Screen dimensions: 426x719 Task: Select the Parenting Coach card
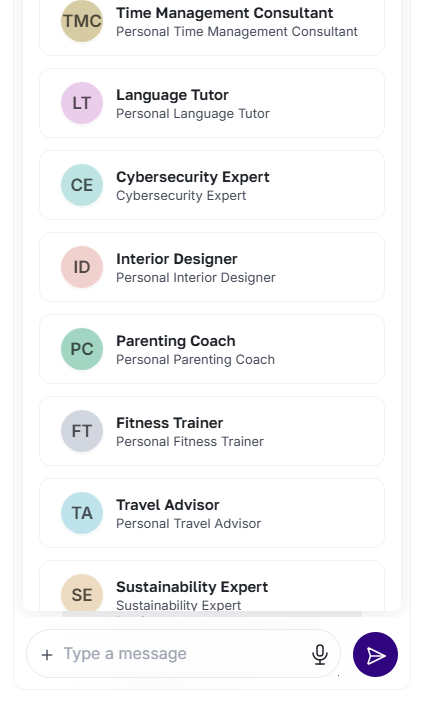(x=212, y=349)
